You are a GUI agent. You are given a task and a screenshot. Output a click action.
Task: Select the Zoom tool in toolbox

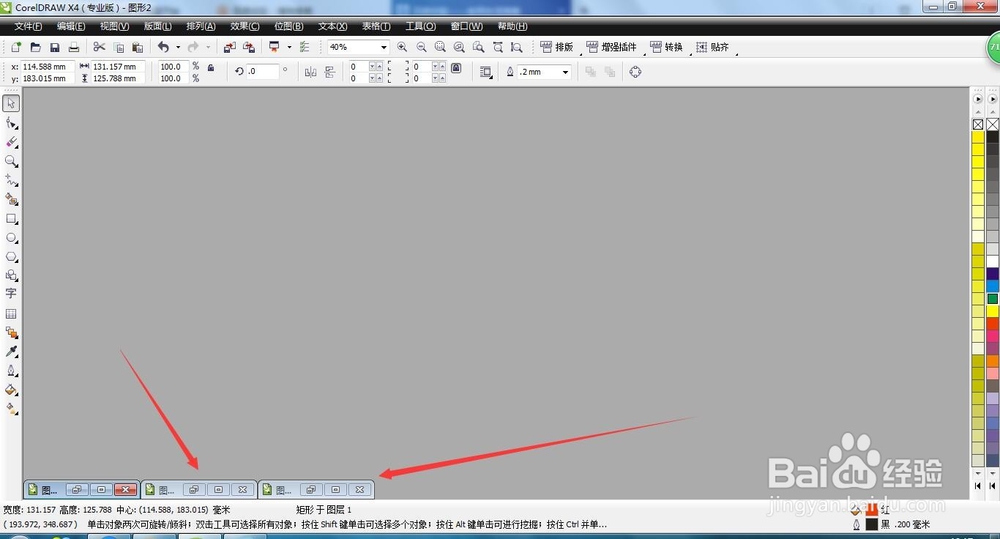pos(11,161)
